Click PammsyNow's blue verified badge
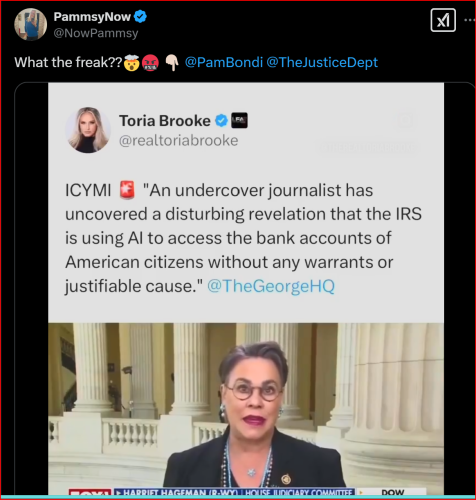 click(140, 16)
